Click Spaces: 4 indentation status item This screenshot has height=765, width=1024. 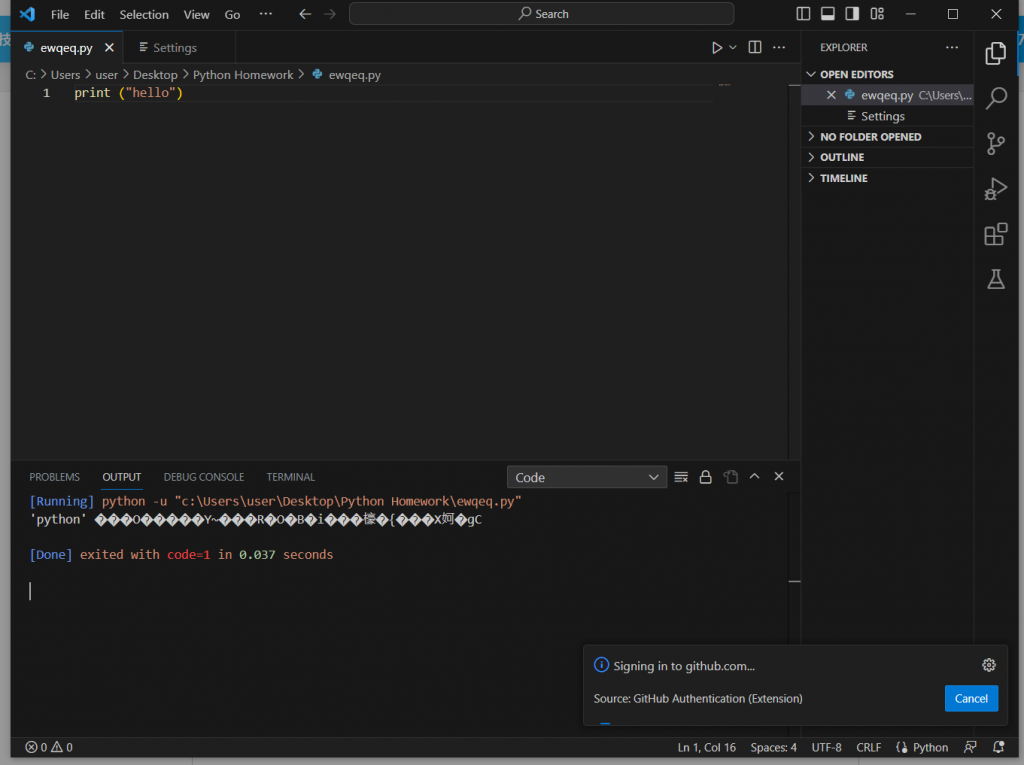coord(773,747)
